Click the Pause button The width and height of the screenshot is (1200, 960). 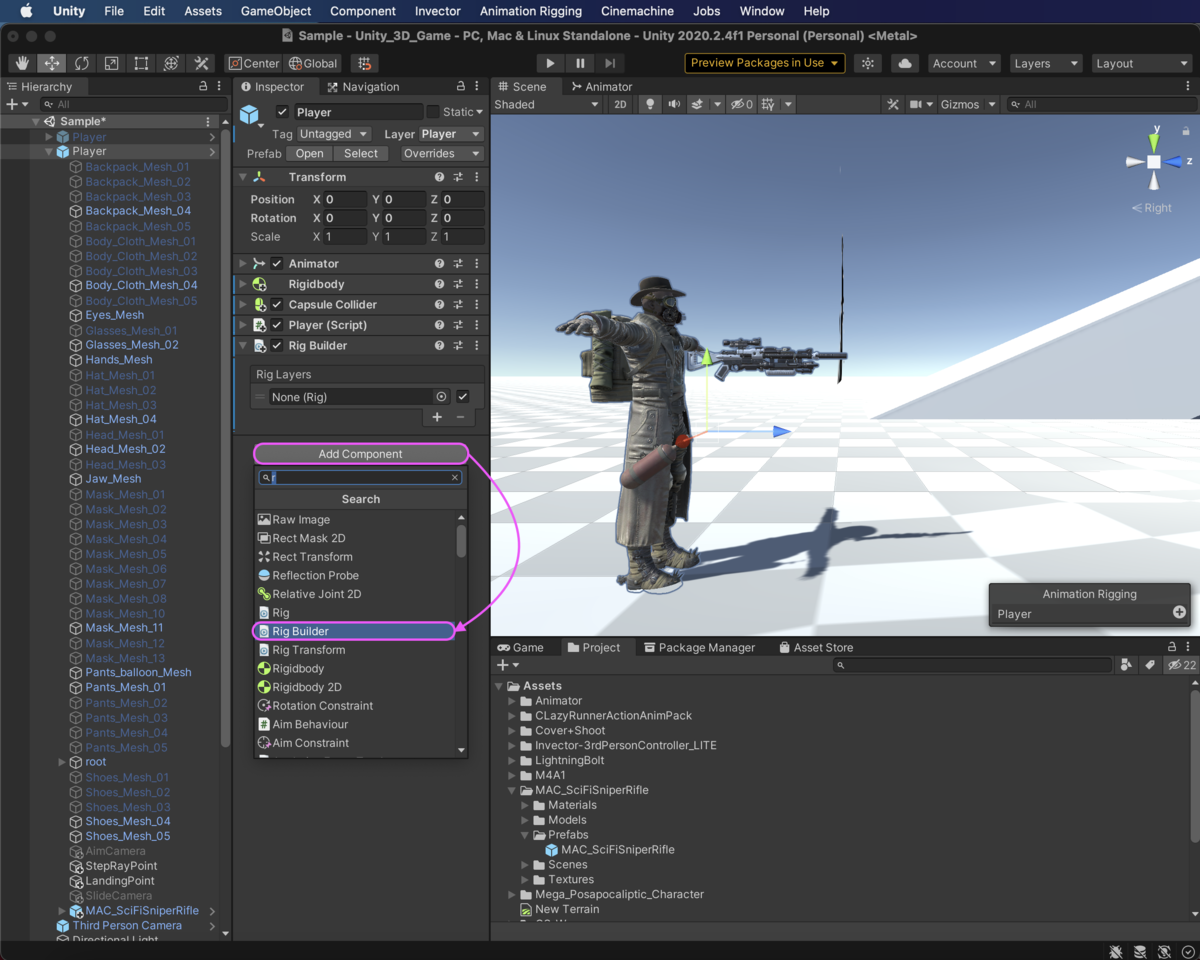580,63
